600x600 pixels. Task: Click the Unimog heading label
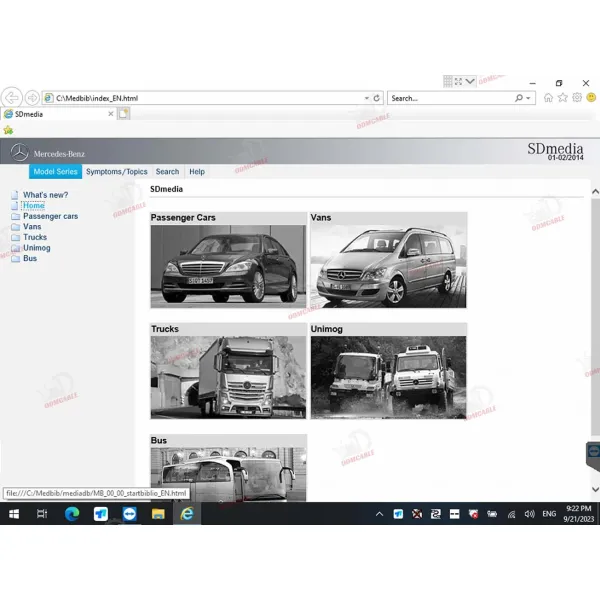pos(326,329)
